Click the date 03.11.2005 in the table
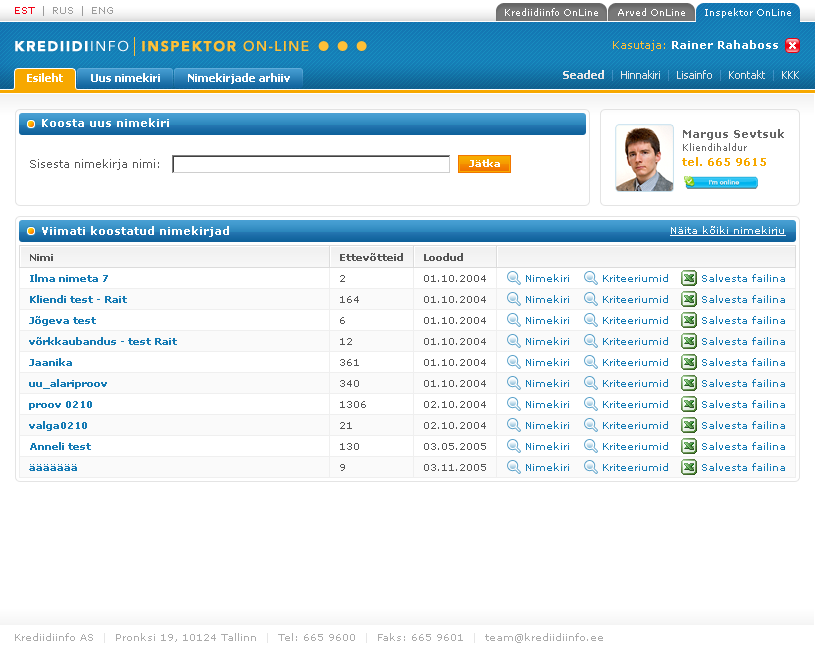815x650 pixels. [455, 467]
